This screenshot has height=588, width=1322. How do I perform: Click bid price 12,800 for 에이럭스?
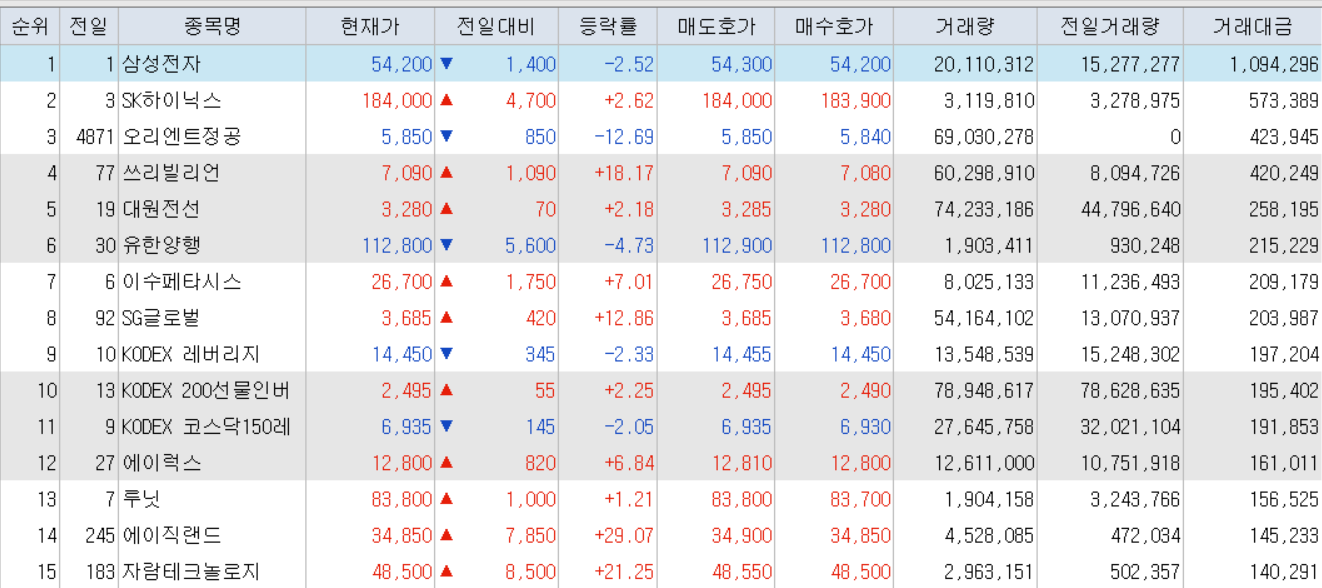pos(860,463)
